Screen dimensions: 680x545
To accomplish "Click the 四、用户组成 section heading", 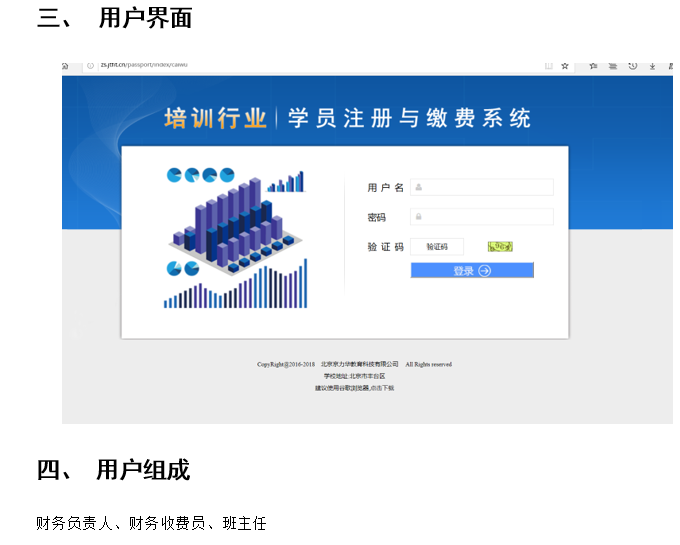I will [x=113, y=470].
